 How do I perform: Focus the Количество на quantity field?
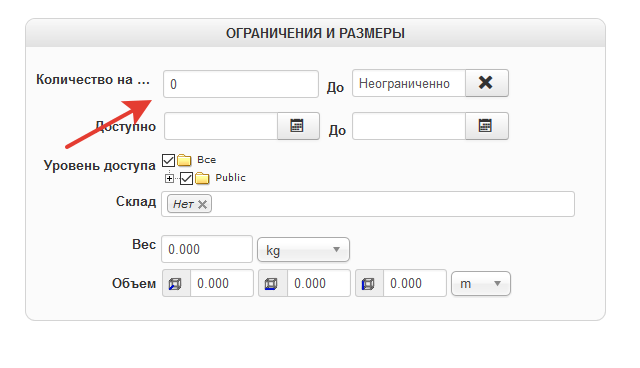241,84
